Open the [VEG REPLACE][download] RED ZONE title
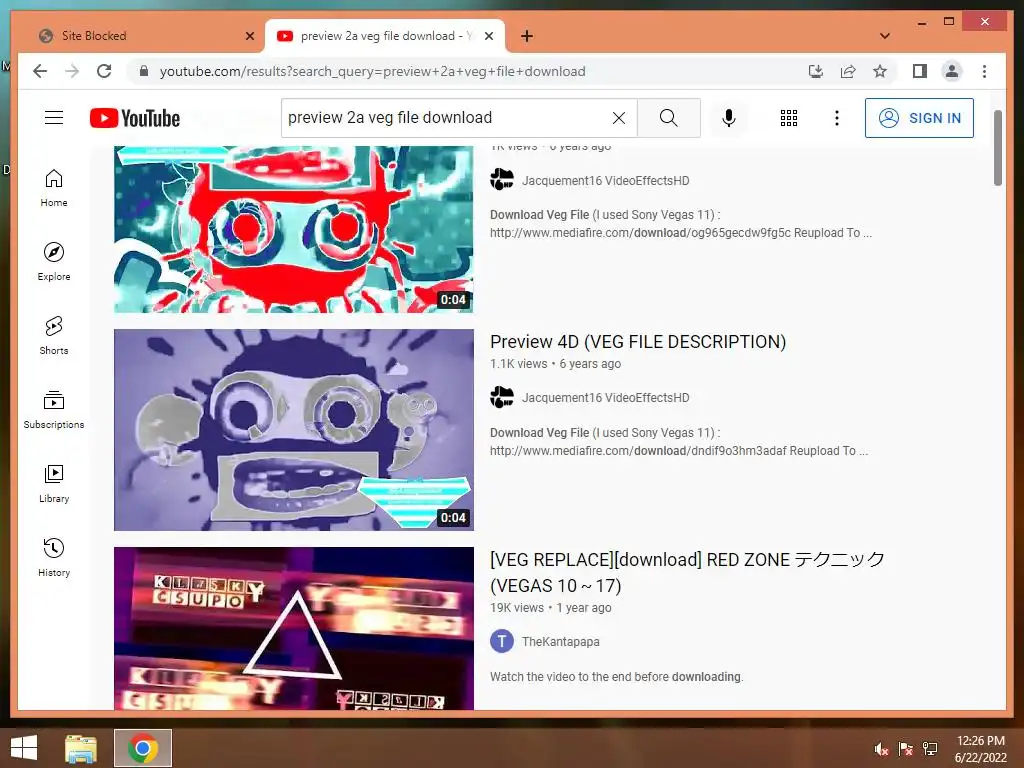The image size is (1024, 768). [687, 572]
